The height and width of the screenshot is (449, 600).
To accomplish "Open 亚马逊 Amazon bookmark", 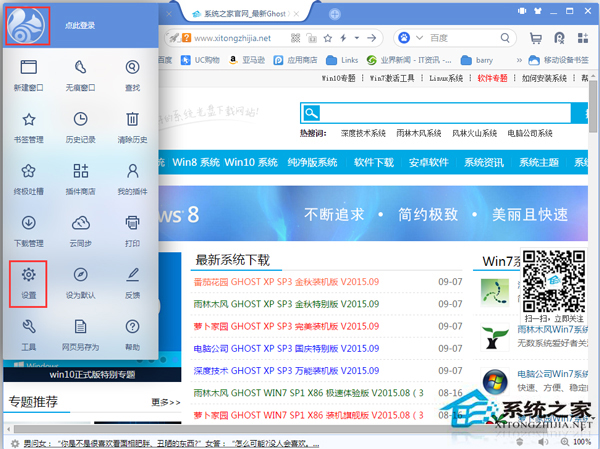I will pyautogui.click(x=246, y=60).
